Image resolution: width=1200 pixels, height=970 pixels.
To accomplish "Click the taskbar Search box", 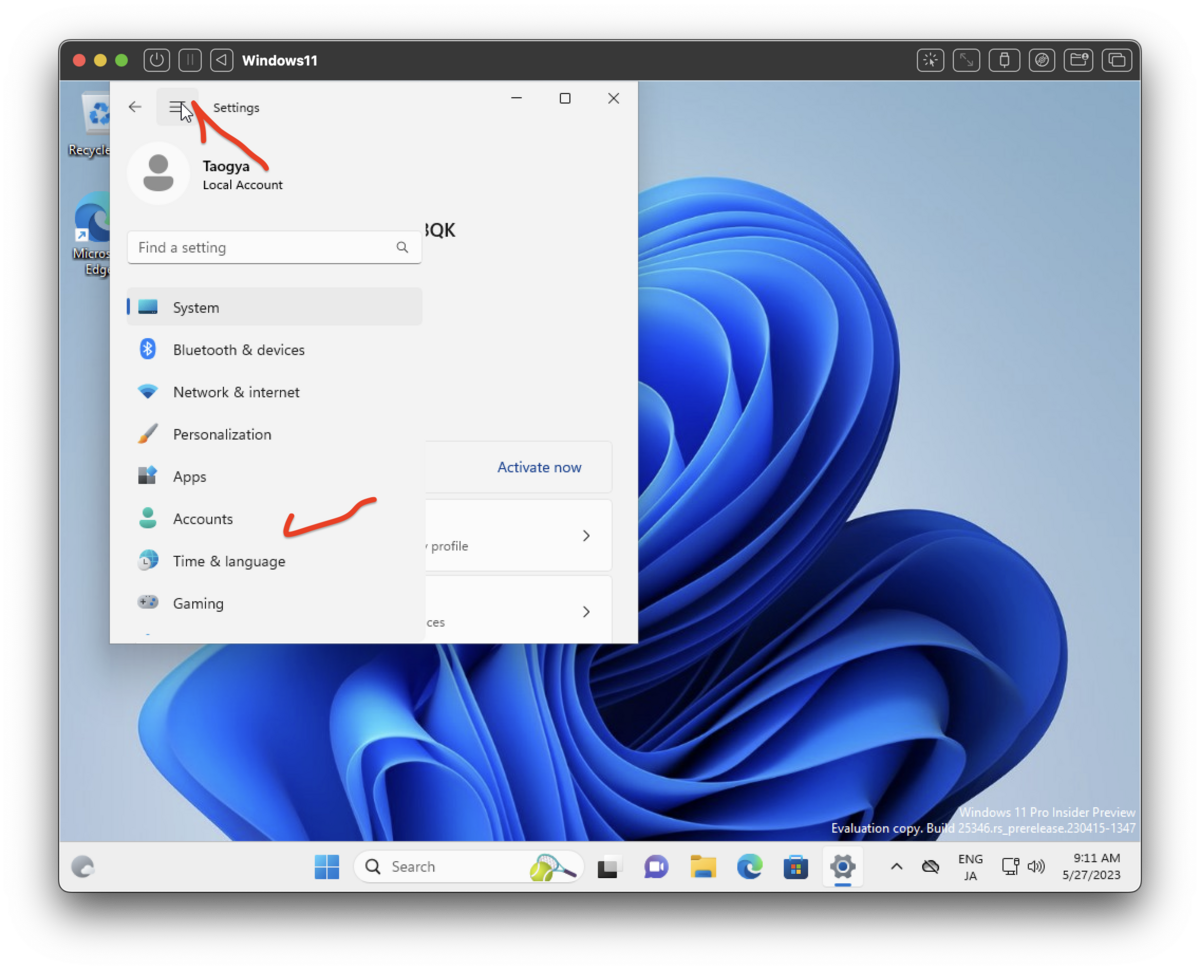I will coord(468,867).
